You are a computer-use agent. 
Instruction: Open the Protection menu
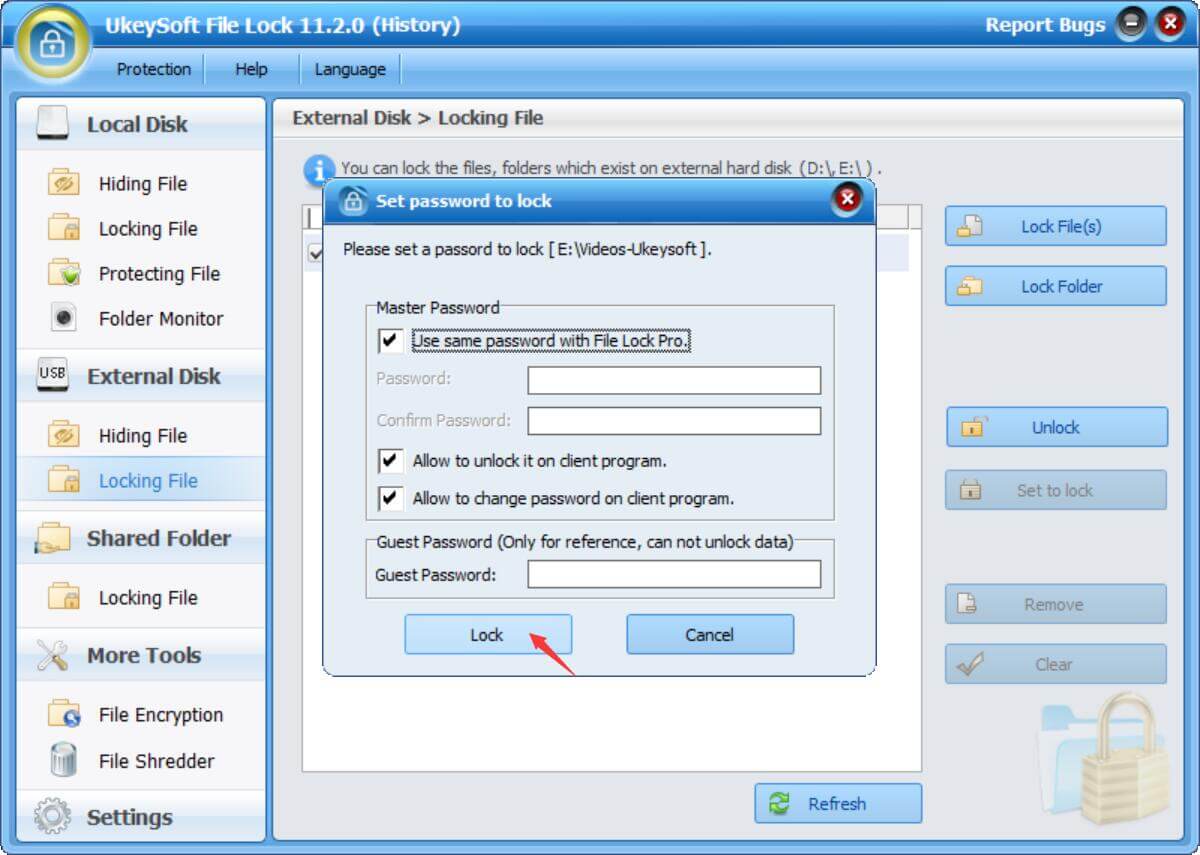pos(153,68)
